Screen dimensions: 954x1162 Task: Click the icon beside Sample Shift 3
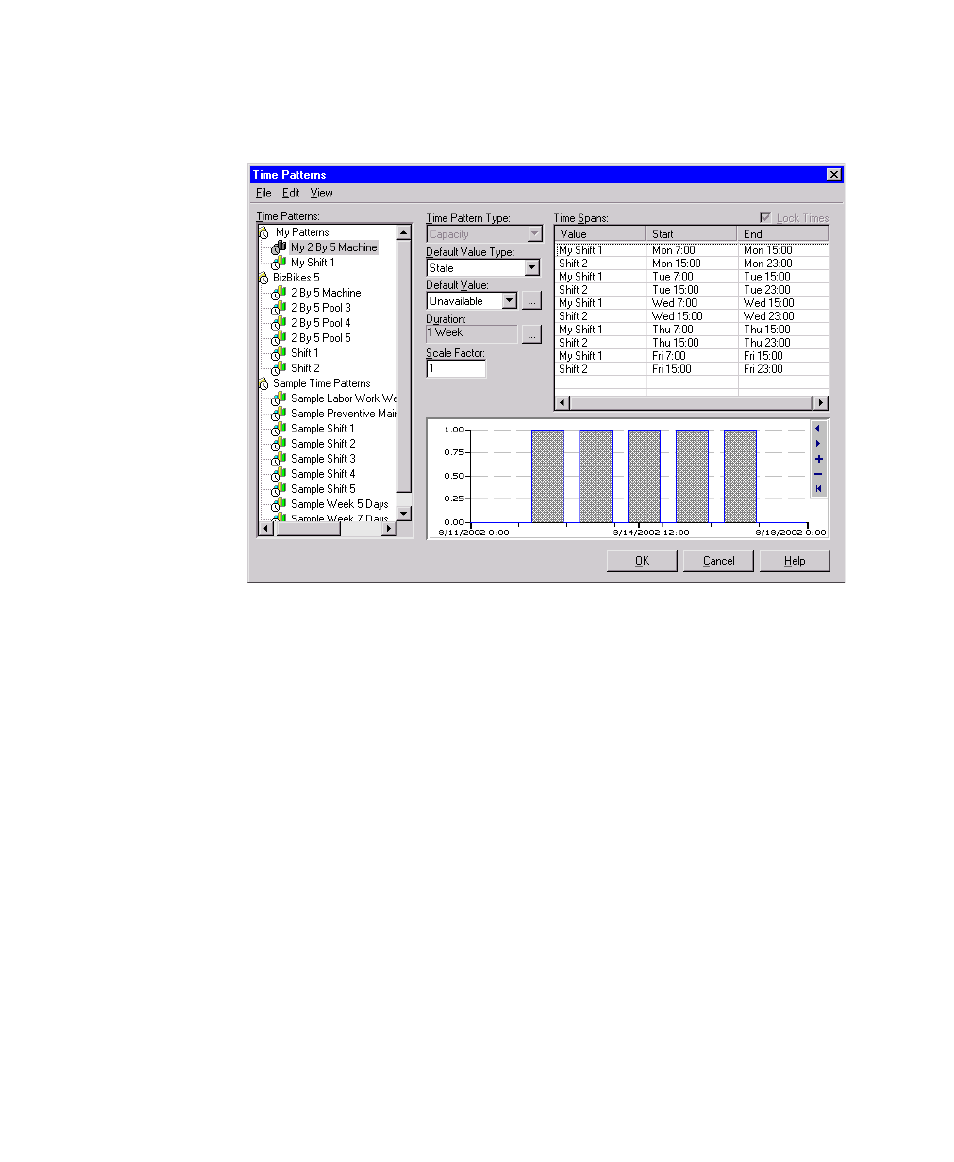tap(279, 459)
